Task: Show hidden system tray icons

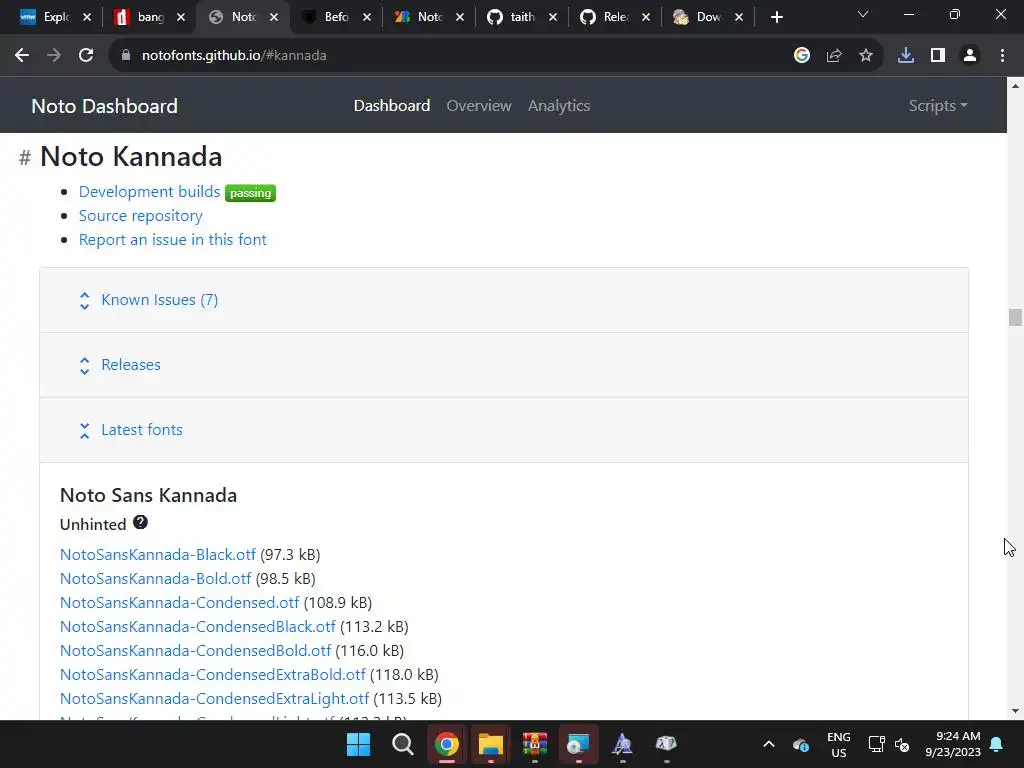Action: (769, 744)
